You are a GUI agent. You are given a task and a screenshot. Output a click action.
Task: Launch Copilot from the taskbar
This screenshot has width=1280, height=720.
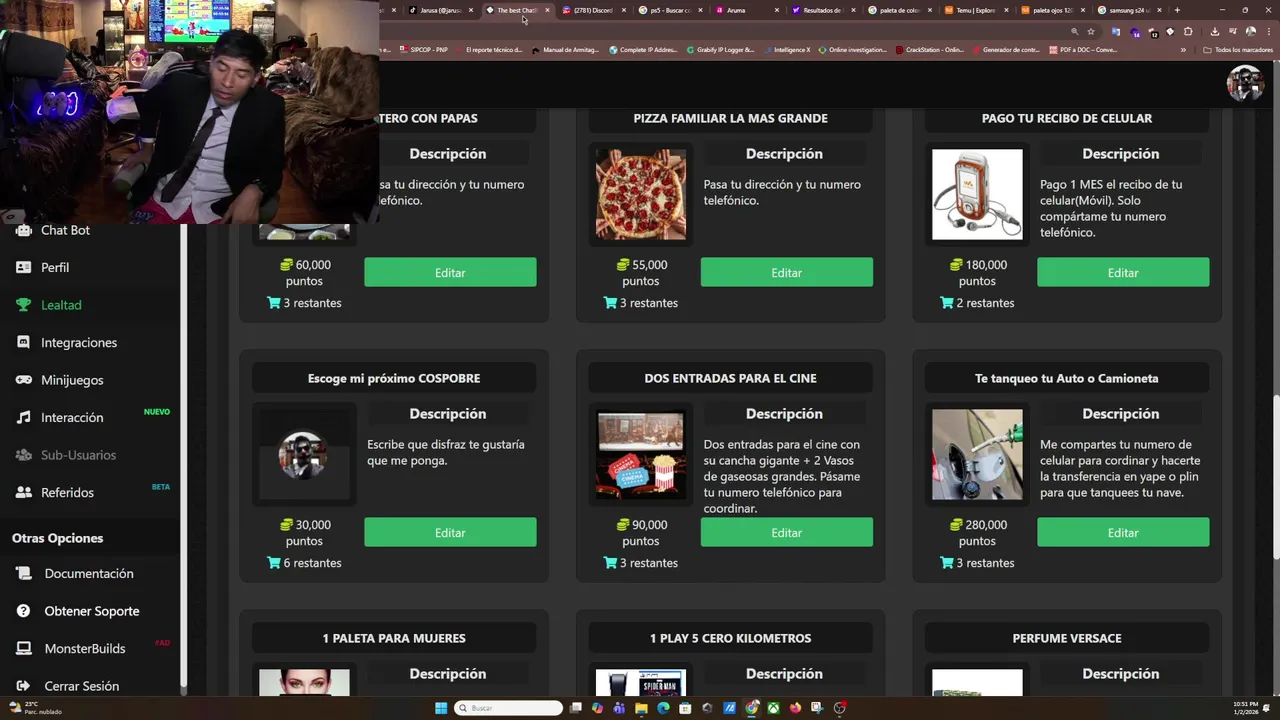597,708
